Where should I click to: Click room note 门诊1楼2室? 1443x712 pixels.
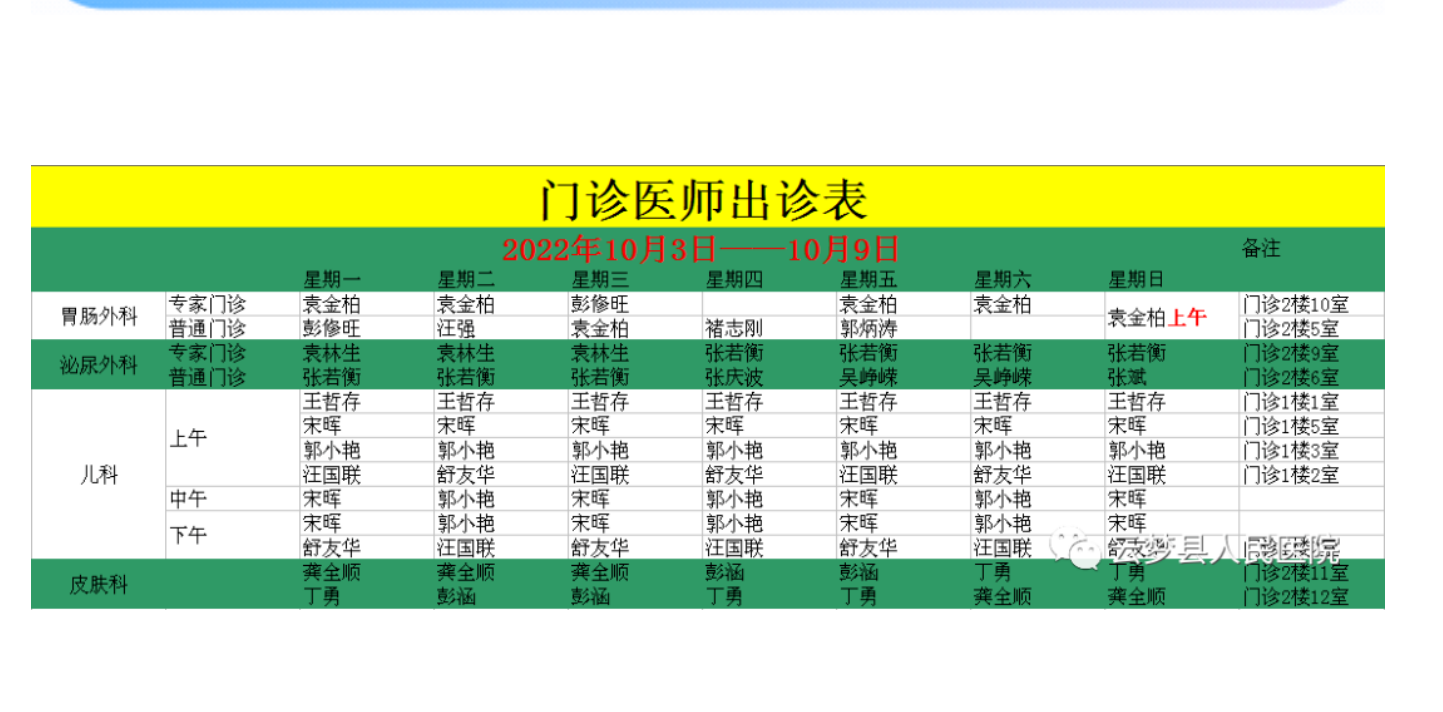point(1291,475)
